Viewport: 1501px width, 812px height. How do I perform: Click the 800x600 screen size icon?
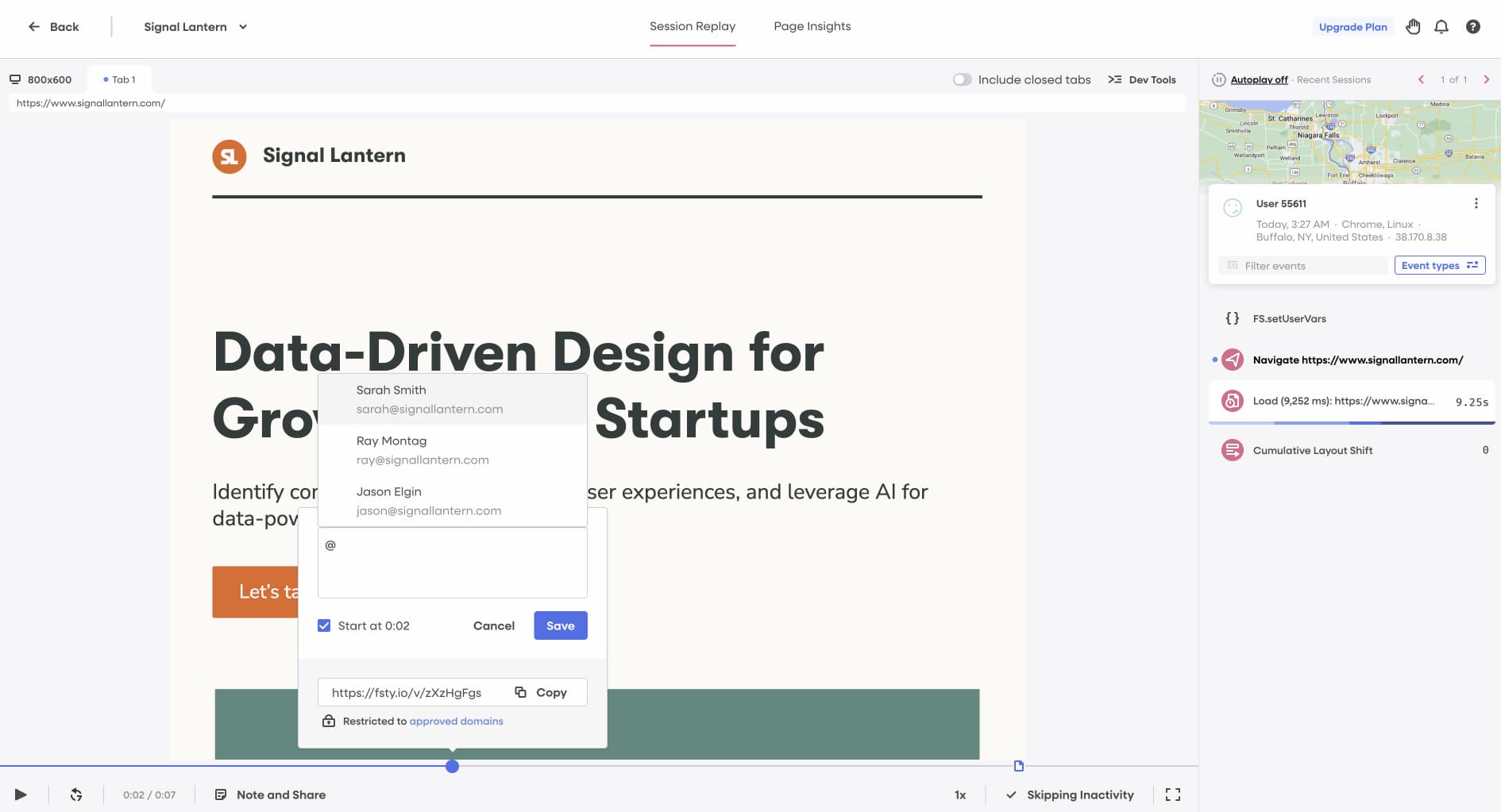click(x=15, y=79)
